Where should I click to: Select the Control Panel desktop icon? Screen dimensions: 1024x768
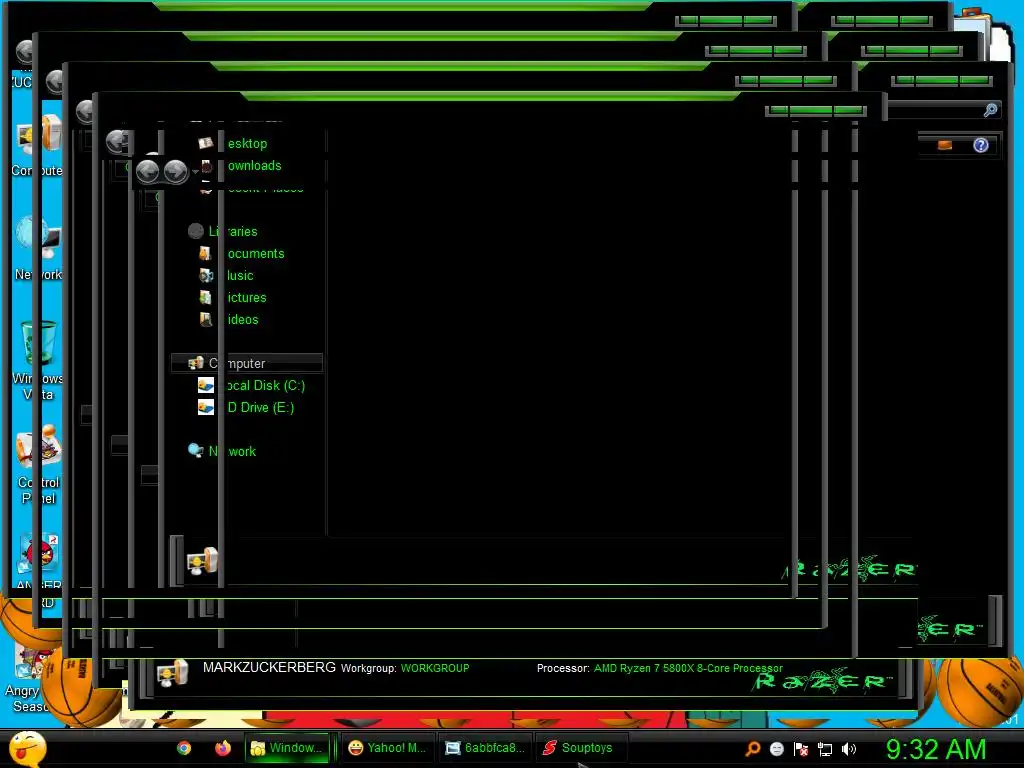39,464
